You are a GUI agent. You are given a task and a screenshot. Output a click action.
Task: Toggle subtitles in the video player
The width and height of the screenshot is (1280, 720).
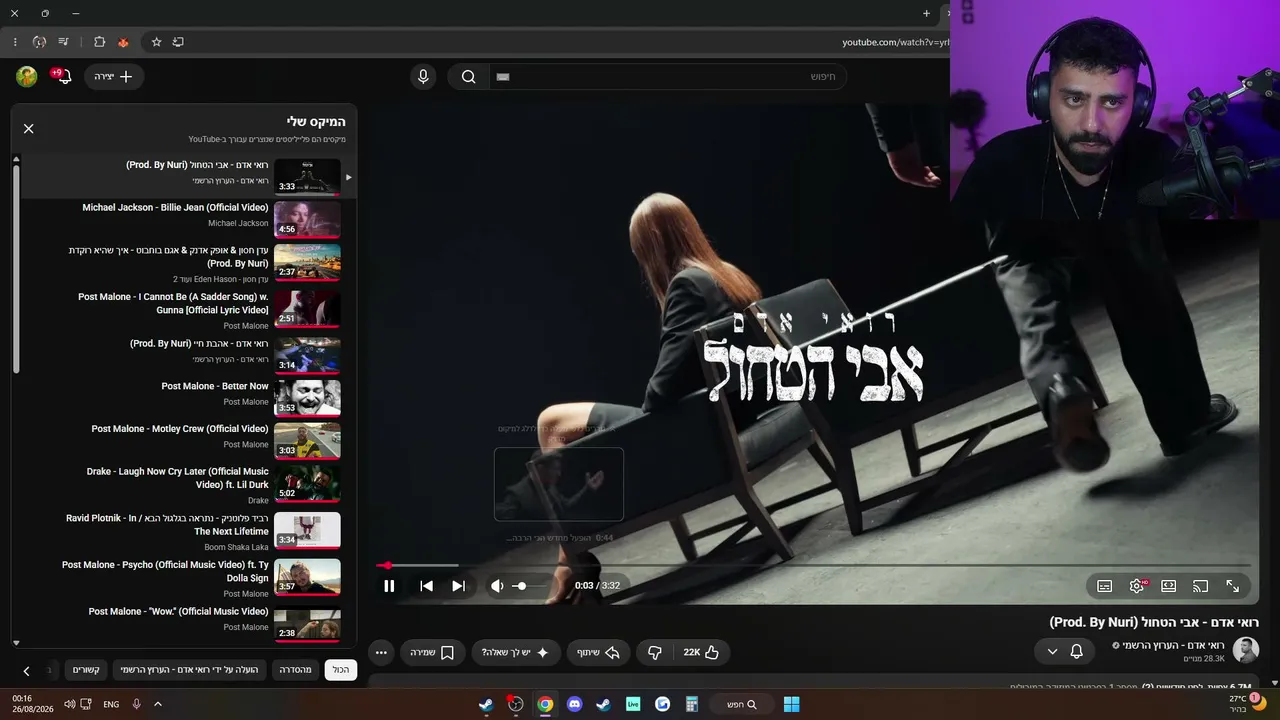click(1104, 586)
